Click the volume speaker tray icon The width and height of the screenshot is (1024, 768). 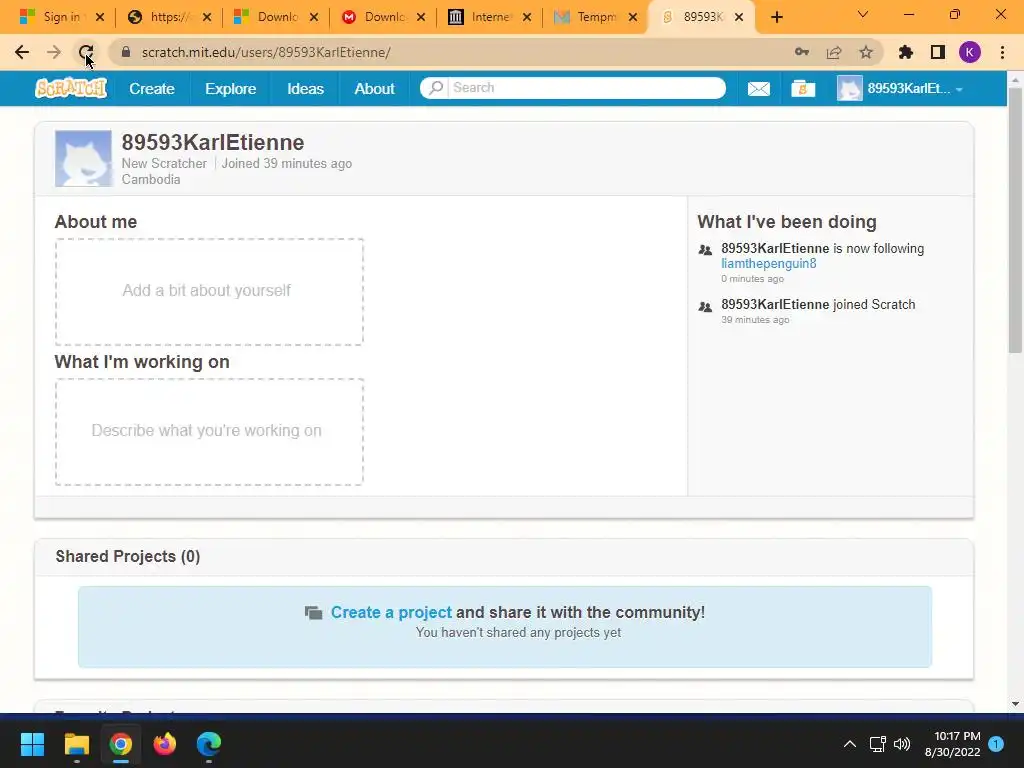pyautogui.click(x=902, y=744)
